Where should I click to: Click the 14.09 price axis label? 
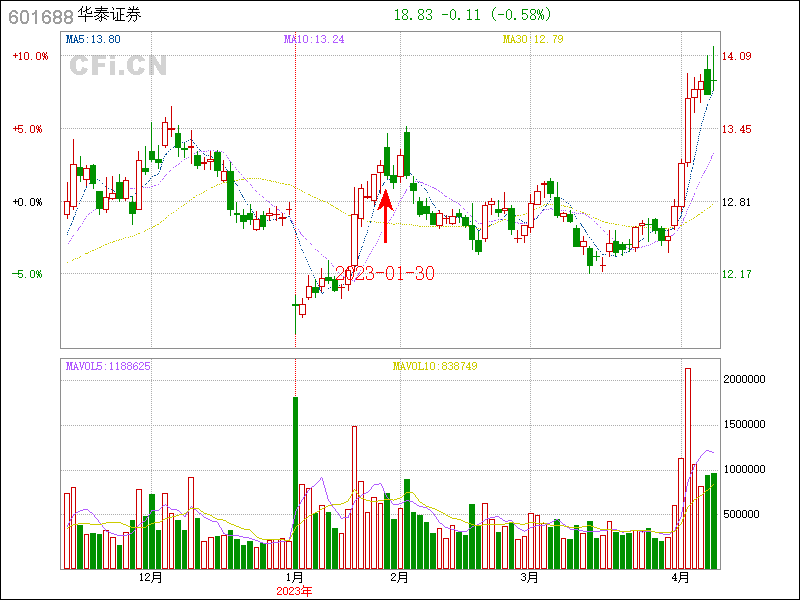click(x=738, y=56)
